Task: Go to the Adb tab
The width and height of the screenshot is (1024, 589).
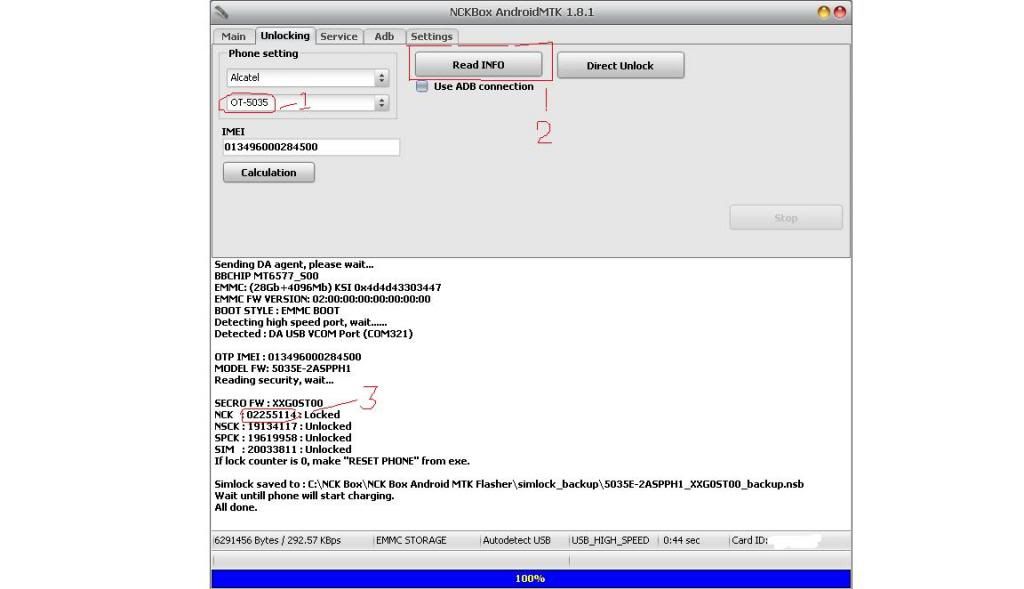Action: click(384, 36)
